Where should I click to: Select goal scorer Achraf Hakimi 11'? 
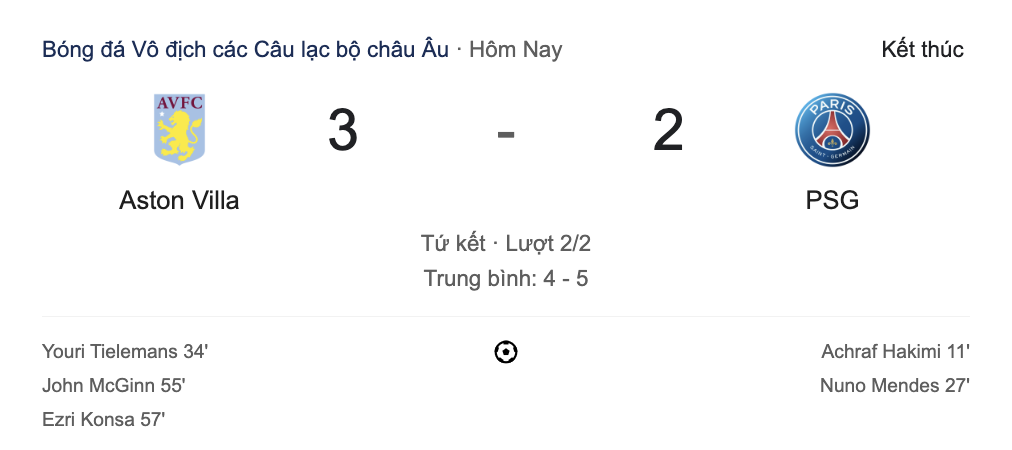click(x=895, y=351)
